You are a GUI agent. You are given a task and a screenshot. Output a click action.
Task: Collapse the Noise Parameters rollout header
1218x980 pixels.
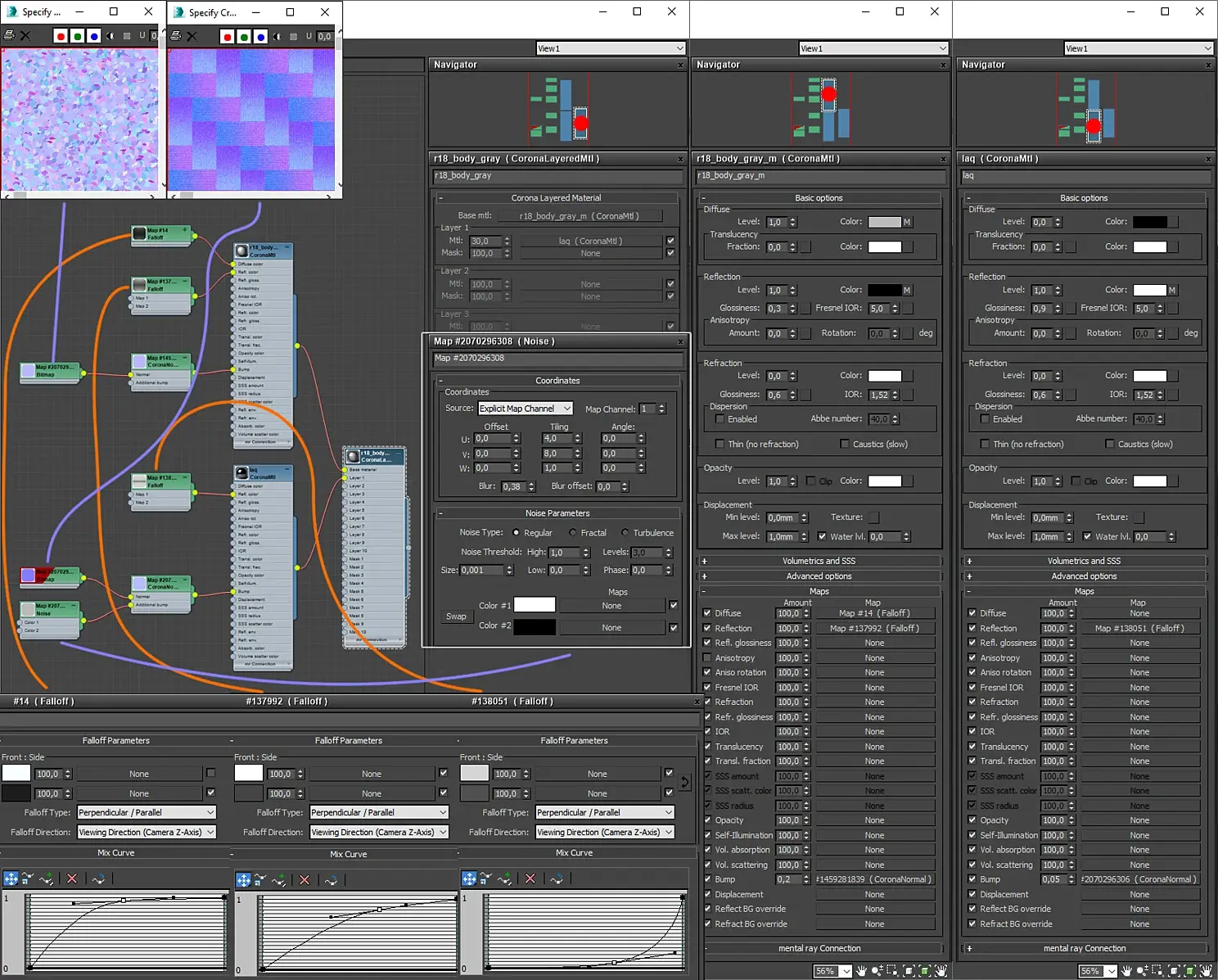(557, 513)
